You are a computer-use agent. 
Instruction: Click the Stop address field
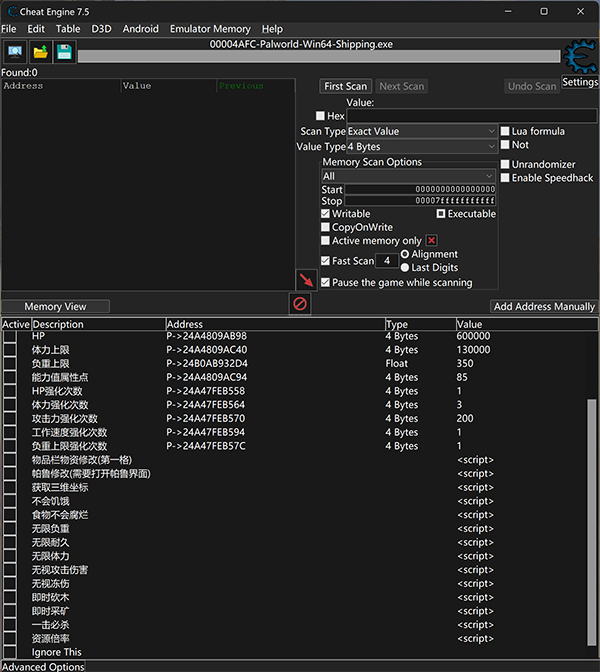coord(420,201)
